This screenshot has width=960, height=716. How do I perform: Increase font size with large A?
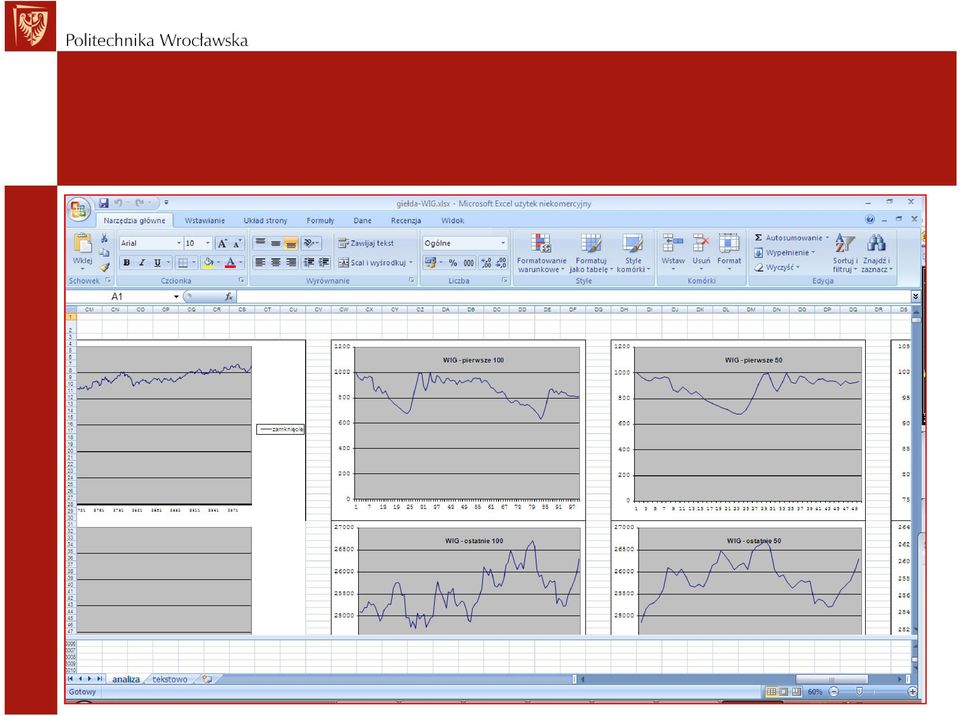pyautogui.click(x=222, y=243)
